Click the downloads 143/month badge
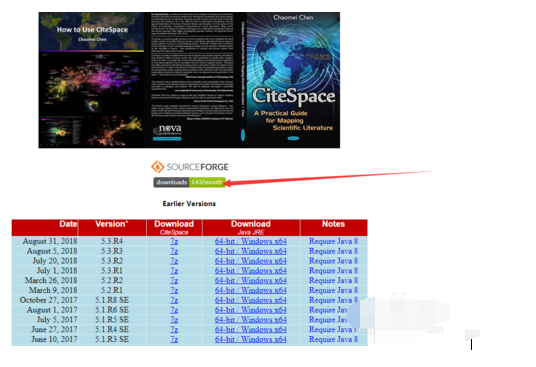This screenshot has width=536, height=367. coord(189,182)
